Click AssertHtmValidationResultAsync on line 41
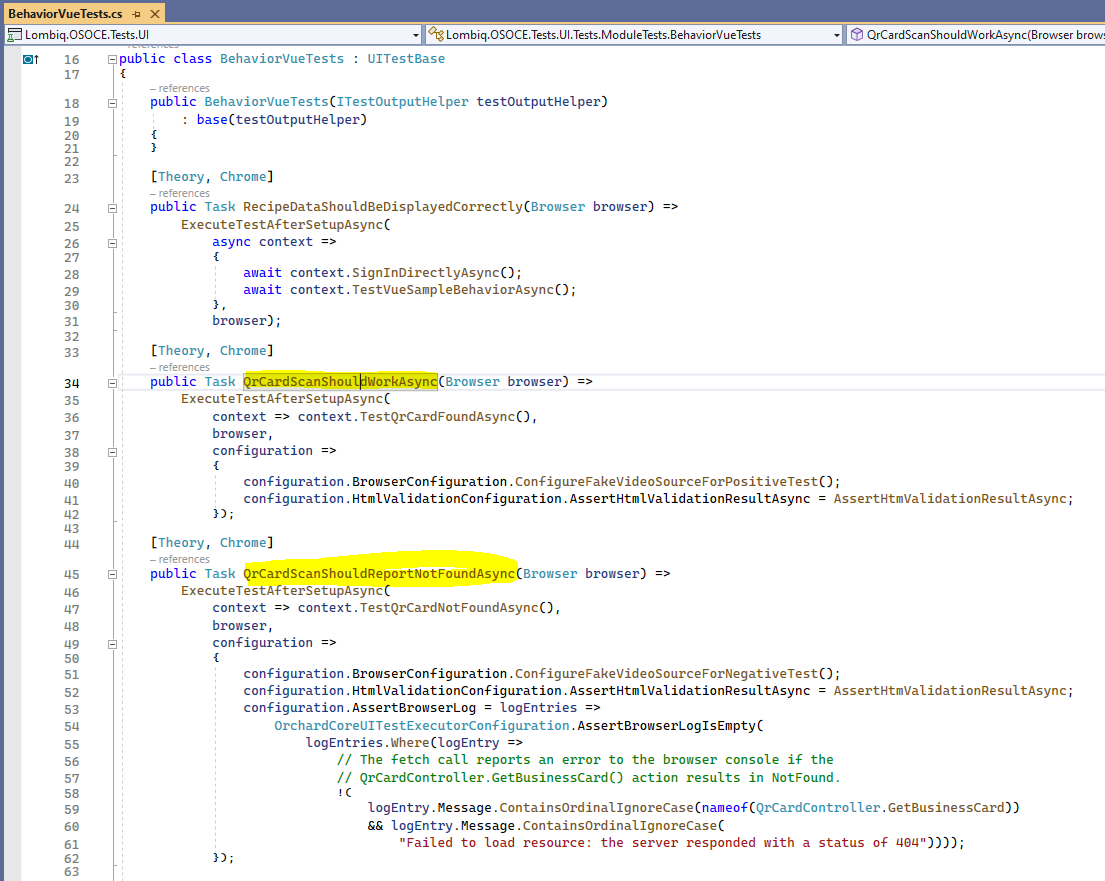 point(949,498)
